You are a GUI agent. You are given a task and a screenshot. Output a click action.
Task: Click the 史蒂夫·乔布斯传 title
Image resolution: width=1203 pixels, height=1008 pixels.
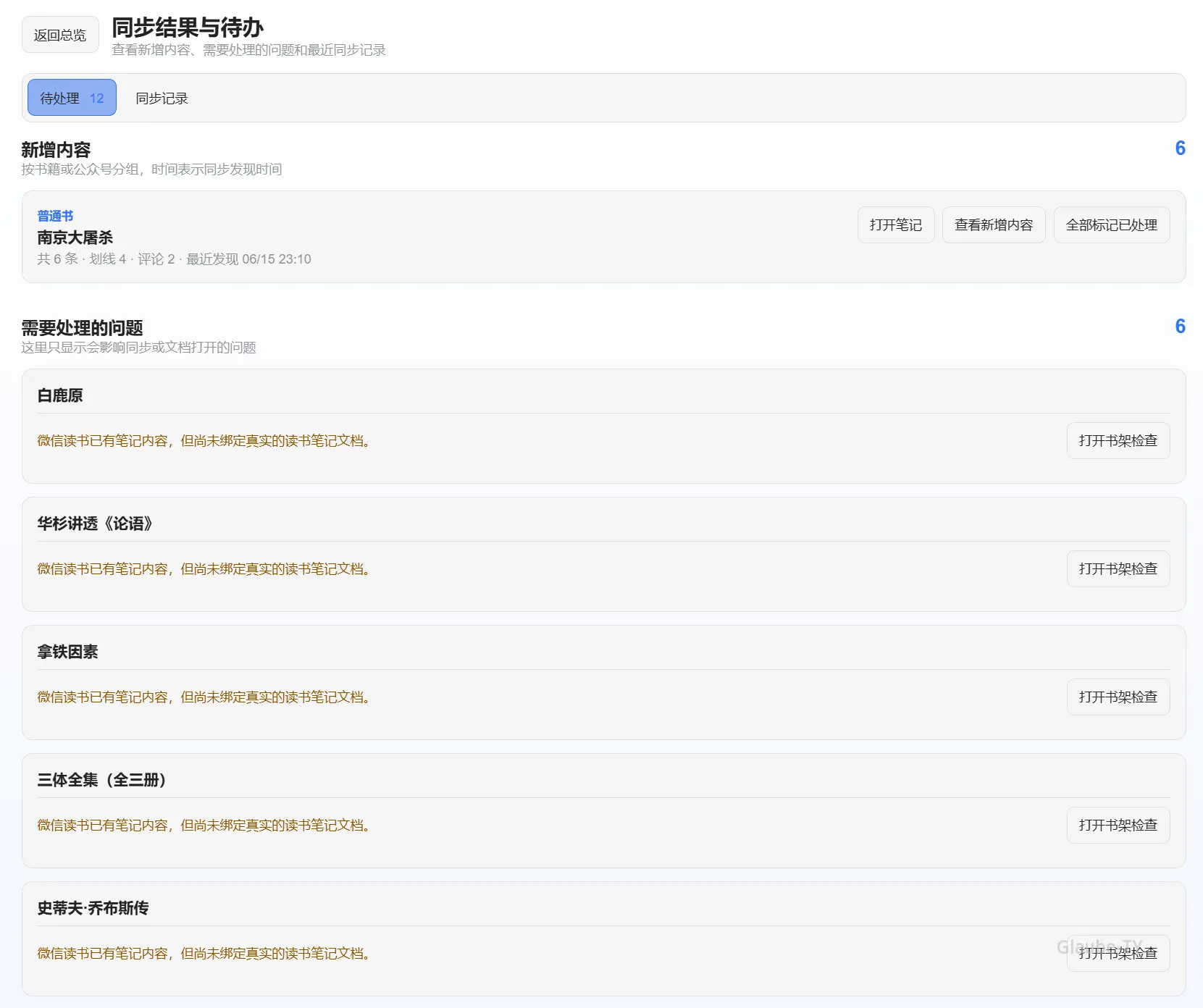click(x=93, y=908)
